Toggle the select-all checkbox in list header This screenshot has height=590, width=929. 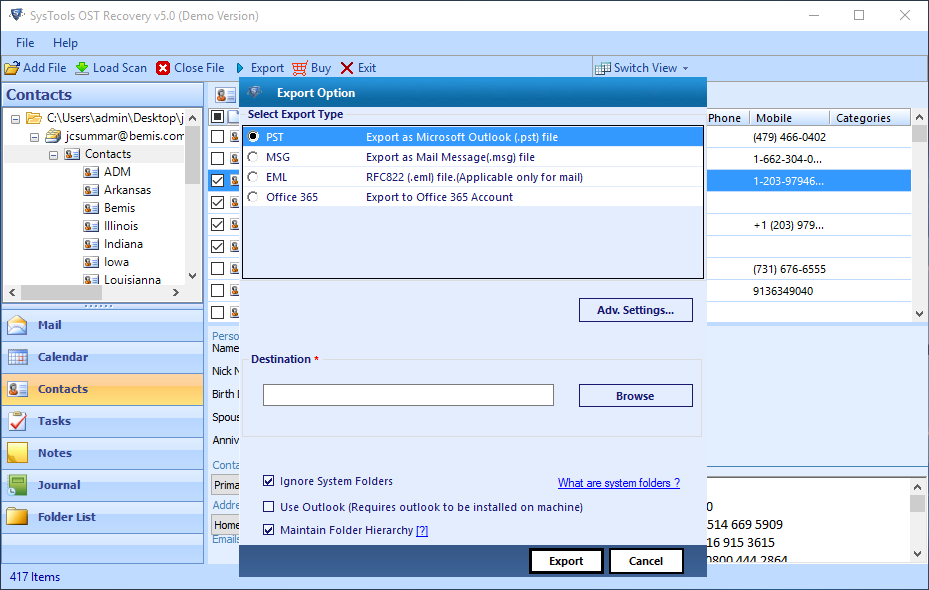pos(217,116)
